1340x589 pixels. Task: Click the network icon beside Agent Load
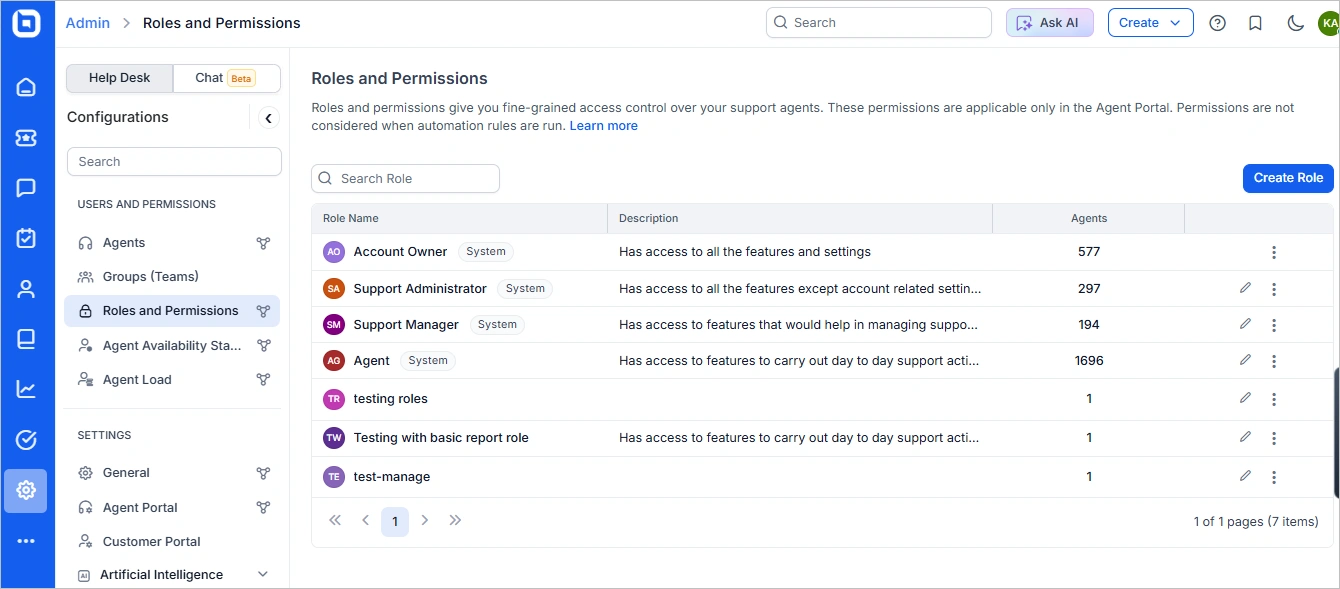coord(263,380)
